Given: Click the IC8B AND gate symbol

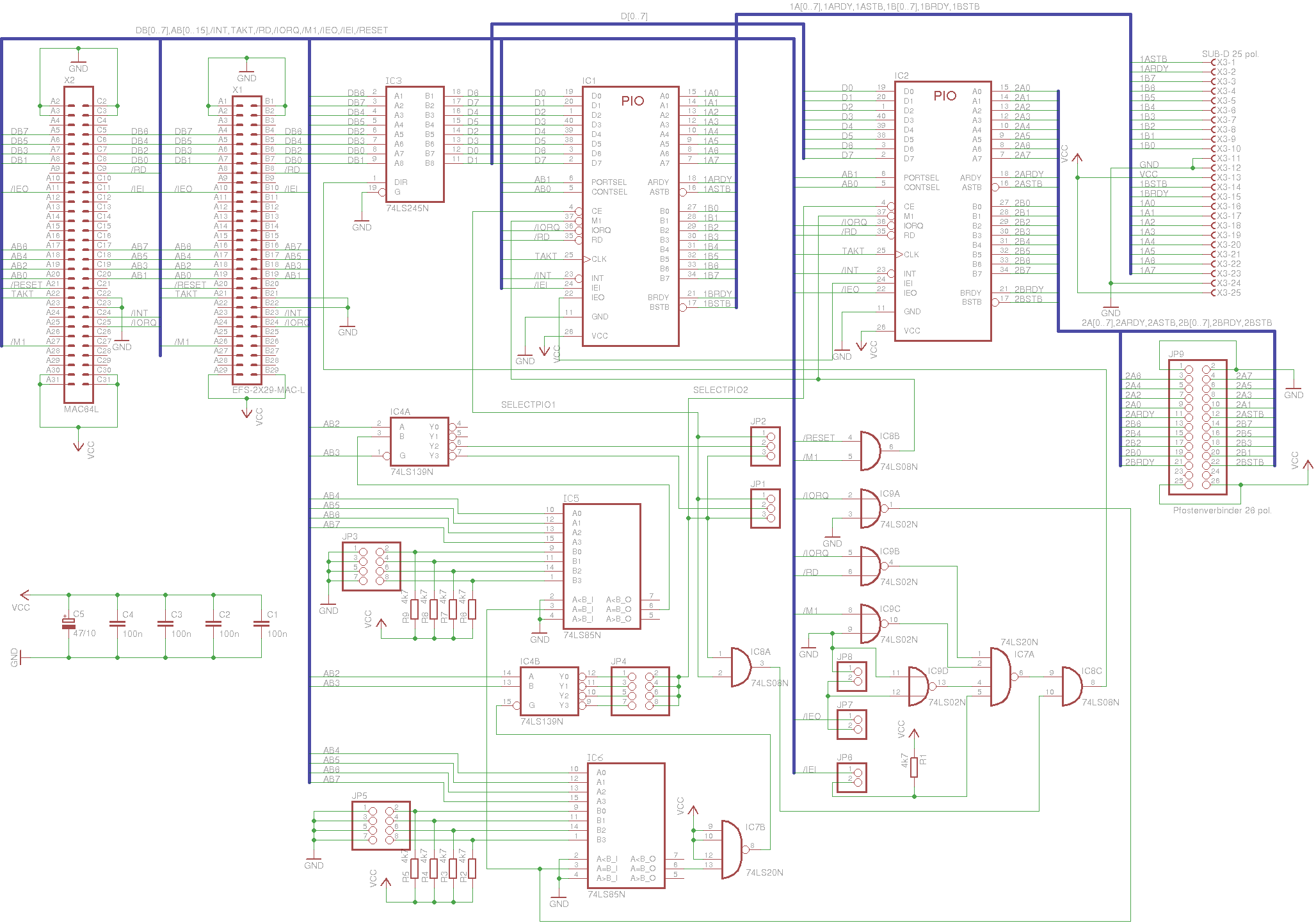Looking at the screenshot, I should click(x=871, y=451).
